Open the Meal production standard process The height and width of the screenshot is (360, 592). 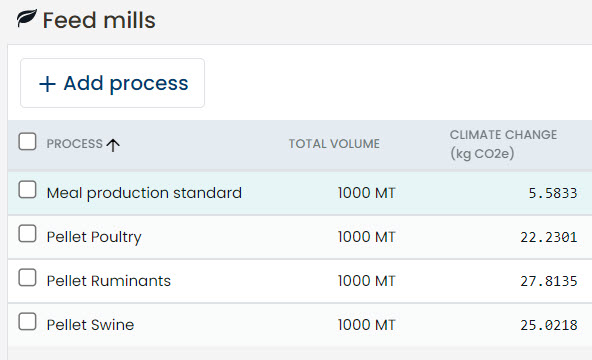coord(144,193)
